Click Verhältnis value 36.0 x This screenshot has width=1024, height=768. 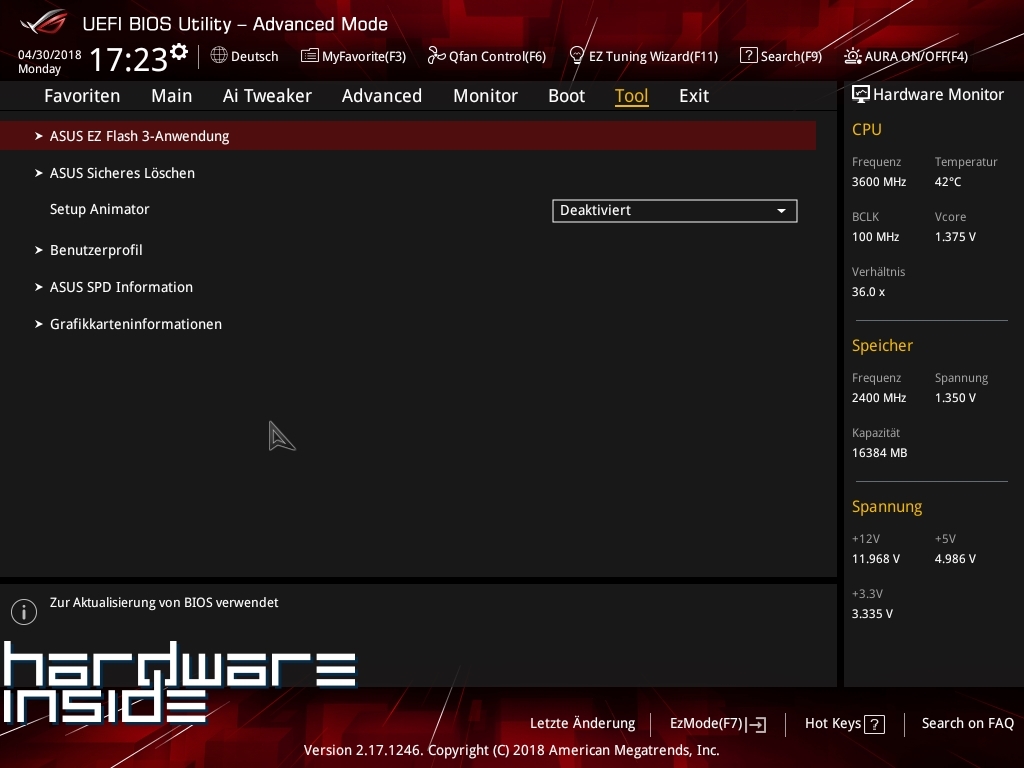(x=869, y=292)
